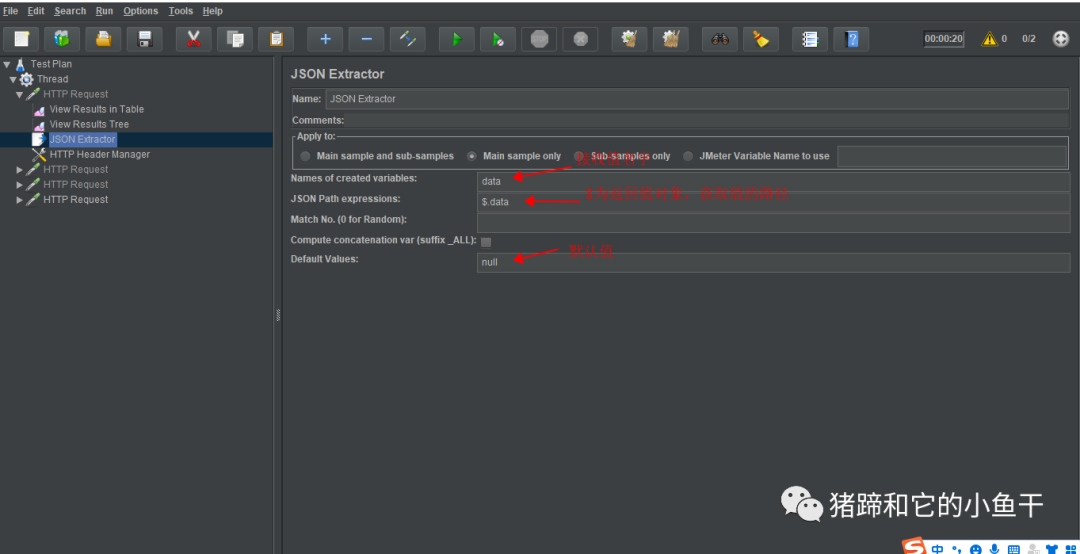Click the Names of created variables field
The width and height of the screenshot is (1080, 554).
pos(773,182)
